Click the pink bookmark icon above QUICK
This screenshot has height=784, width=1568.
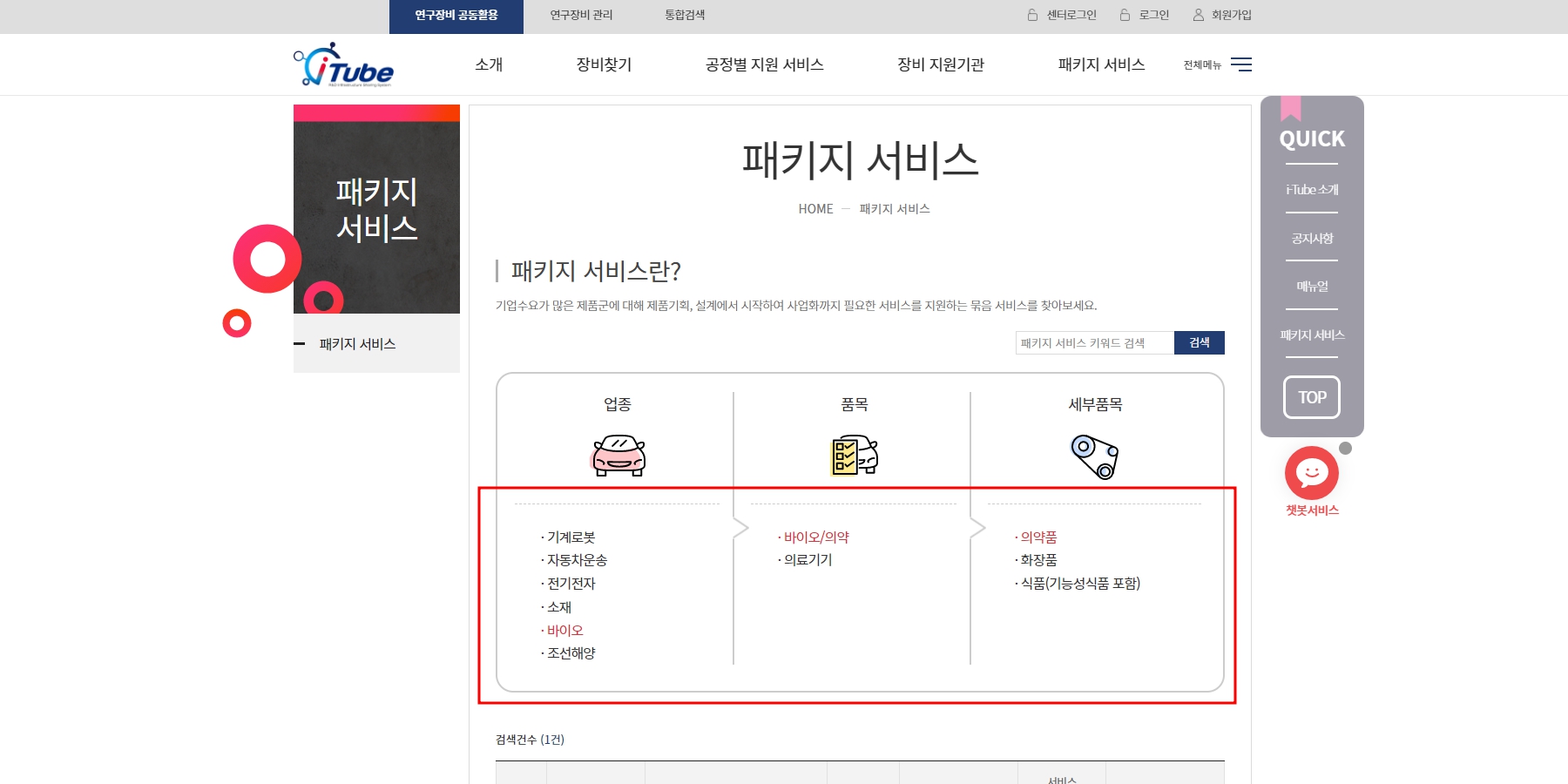[1290, 109]
